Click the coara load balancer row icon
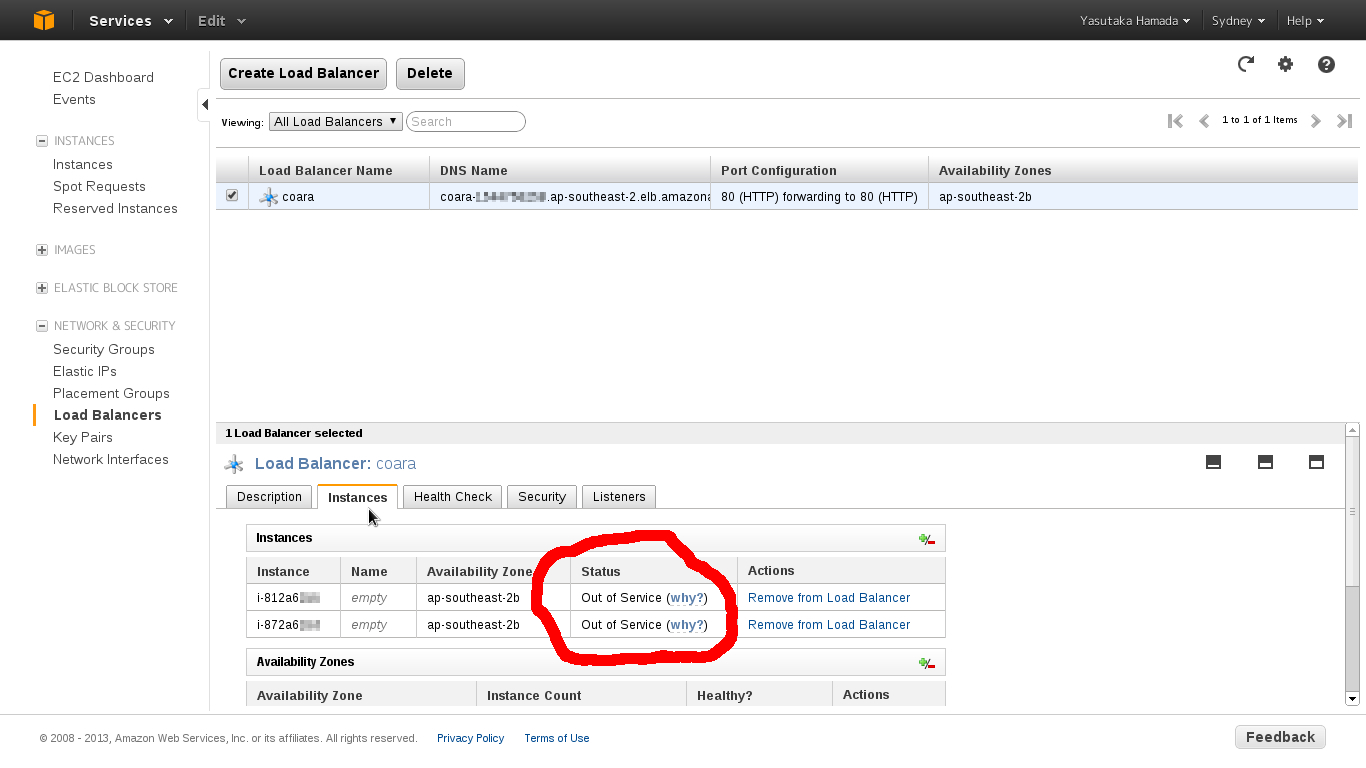The image size is (1366, 768). 268,197
